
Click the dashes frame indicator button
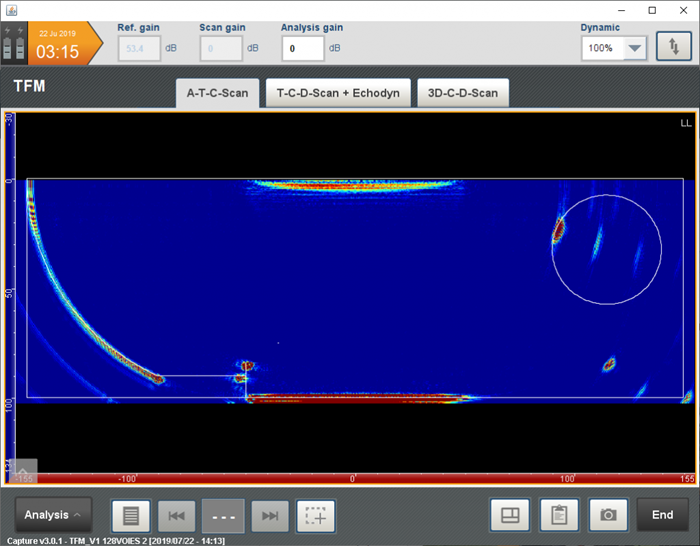pos(223,516)
